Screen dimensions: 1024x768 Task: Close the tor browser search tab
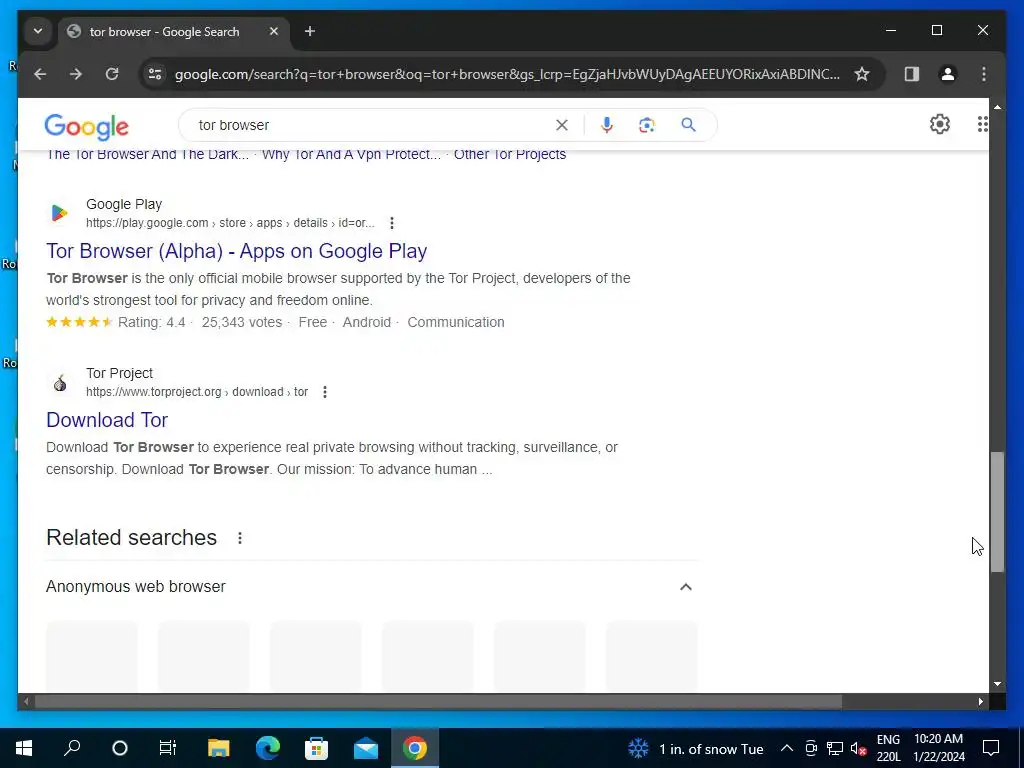(x=274, y=31)
